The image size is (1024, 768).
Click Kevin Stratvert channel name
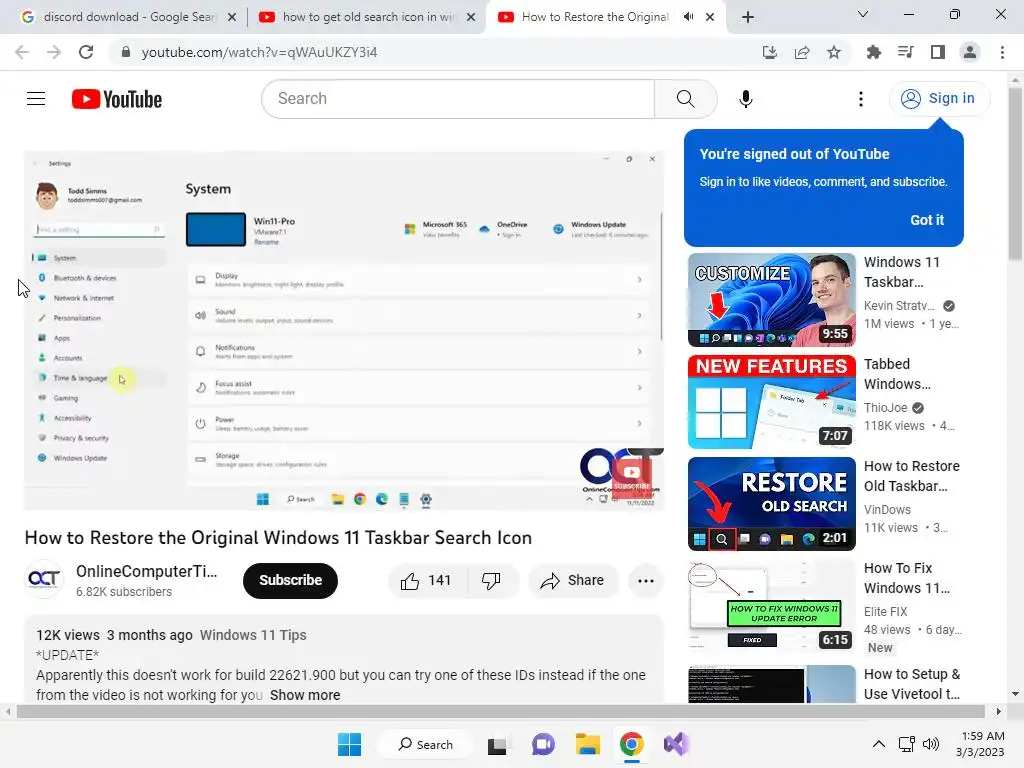(x=899, y=306)
